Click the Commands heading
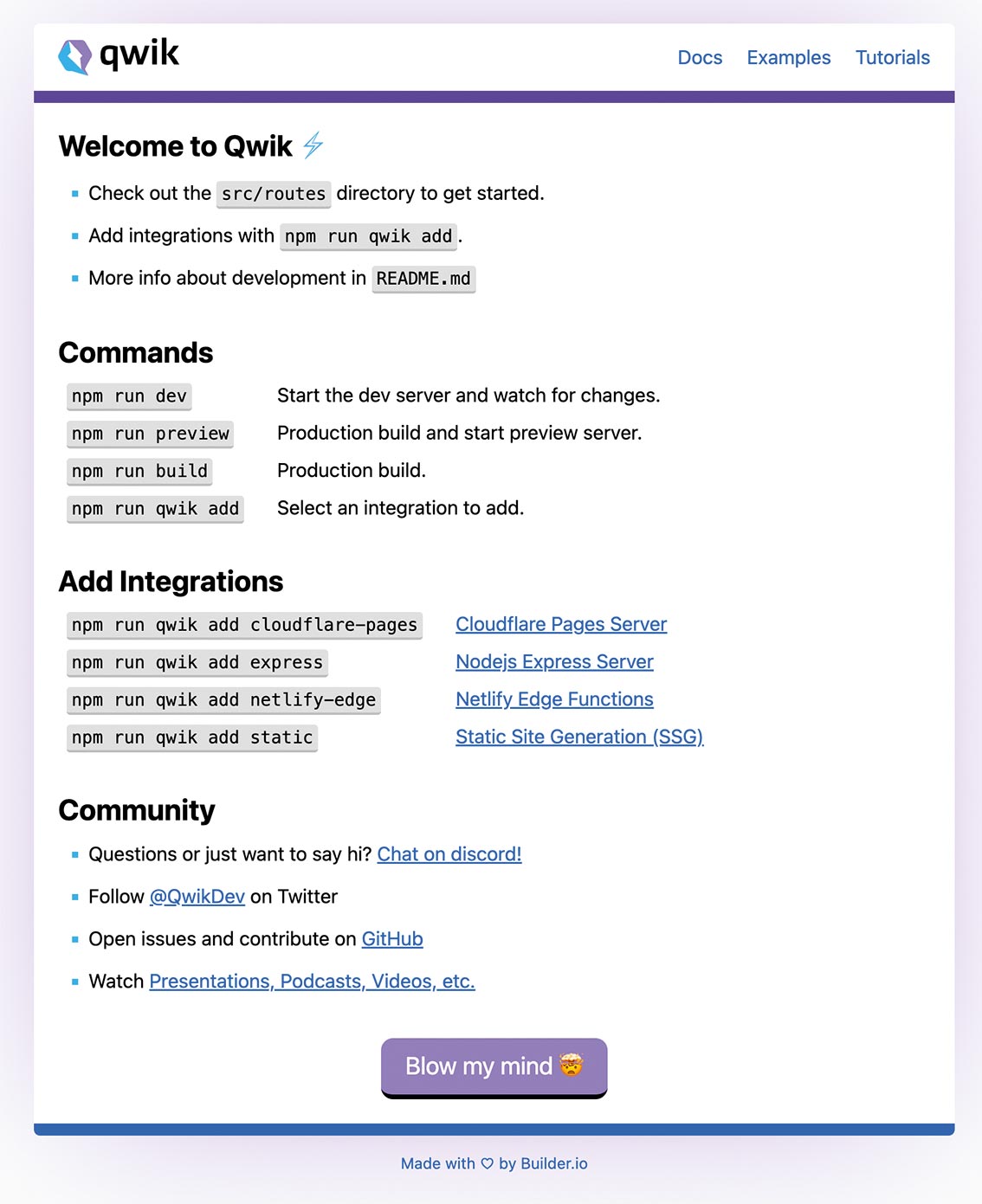Viewport: 982px width, 1204px height. point(136,353)
